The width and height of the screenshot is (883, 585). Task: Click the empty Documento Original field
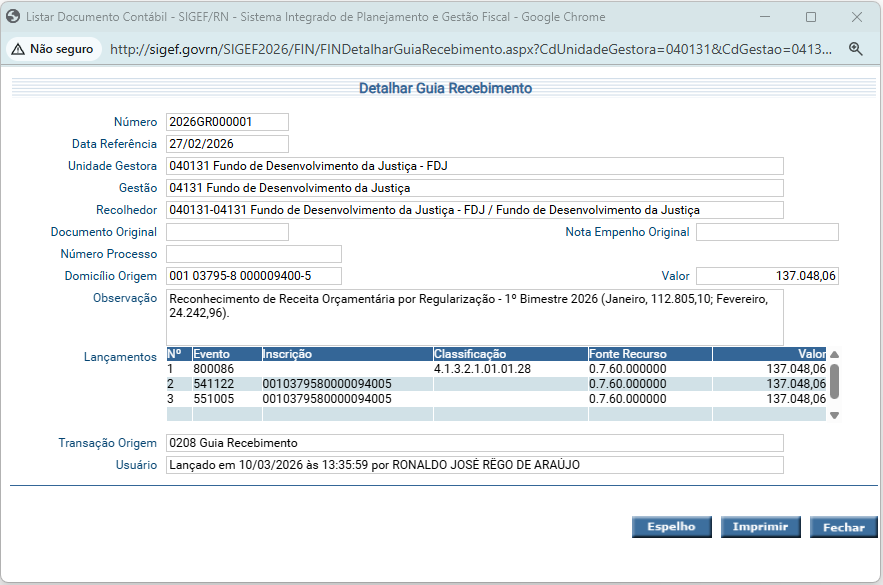coord(227,232)
